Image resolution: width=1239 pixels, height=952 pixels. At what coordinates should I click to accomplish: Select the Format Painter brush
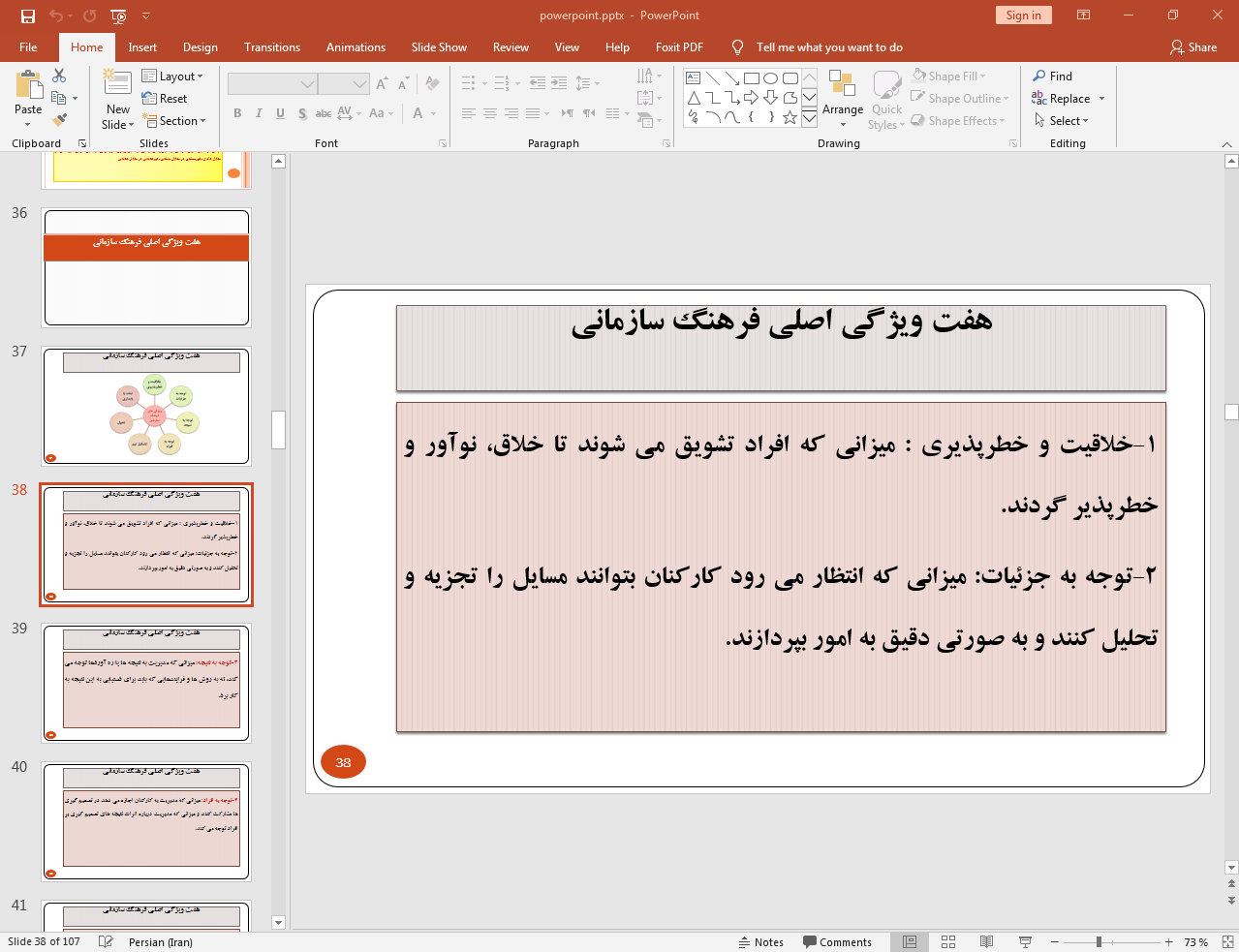pos(59,120)
